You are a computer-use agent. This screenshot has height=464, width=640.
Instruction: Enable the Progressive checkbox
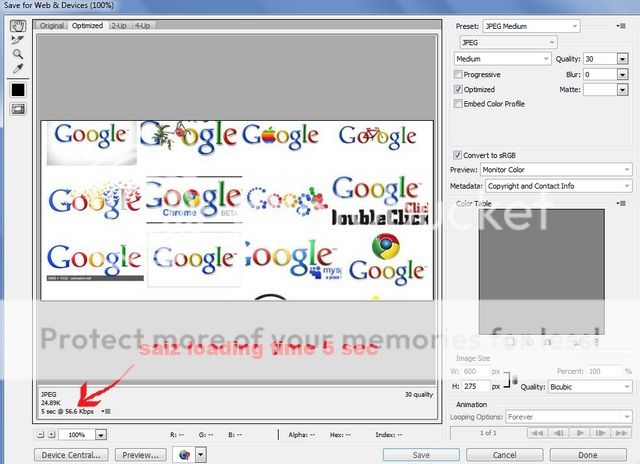pos(459,75)
